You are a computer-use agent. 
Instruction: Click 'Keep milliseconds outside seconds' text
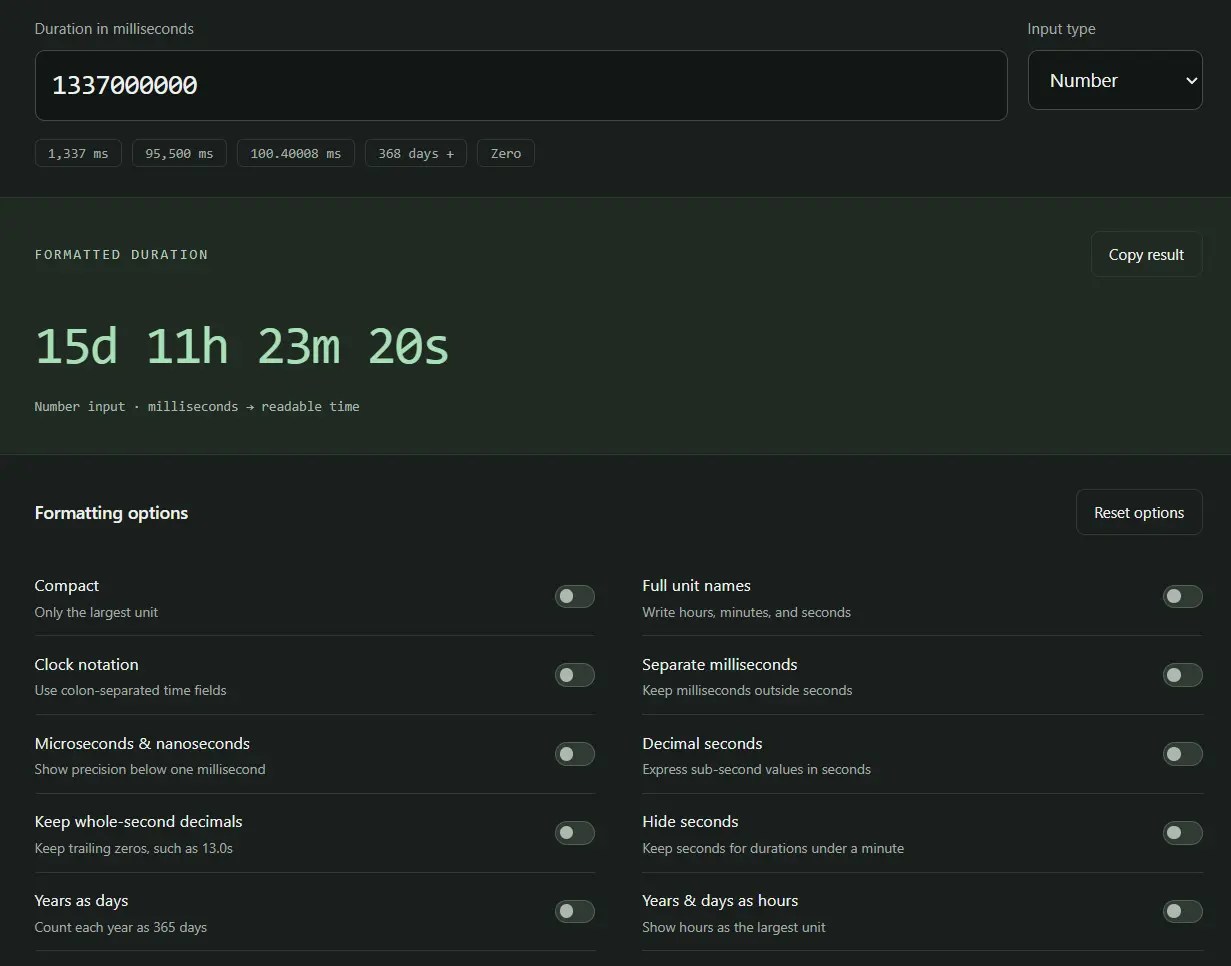pyautogui.click(x=747, y=690)
